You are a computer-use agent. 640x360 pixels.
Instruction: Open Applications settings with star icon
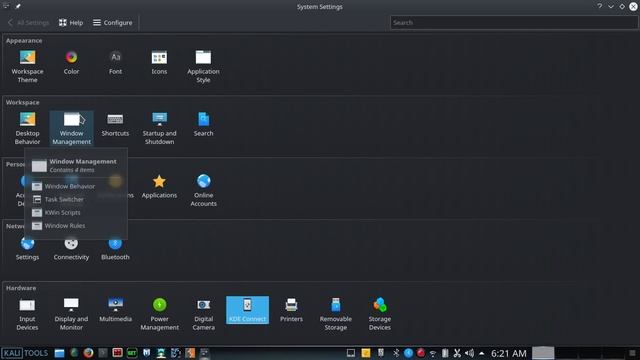[x=159, y=187]
